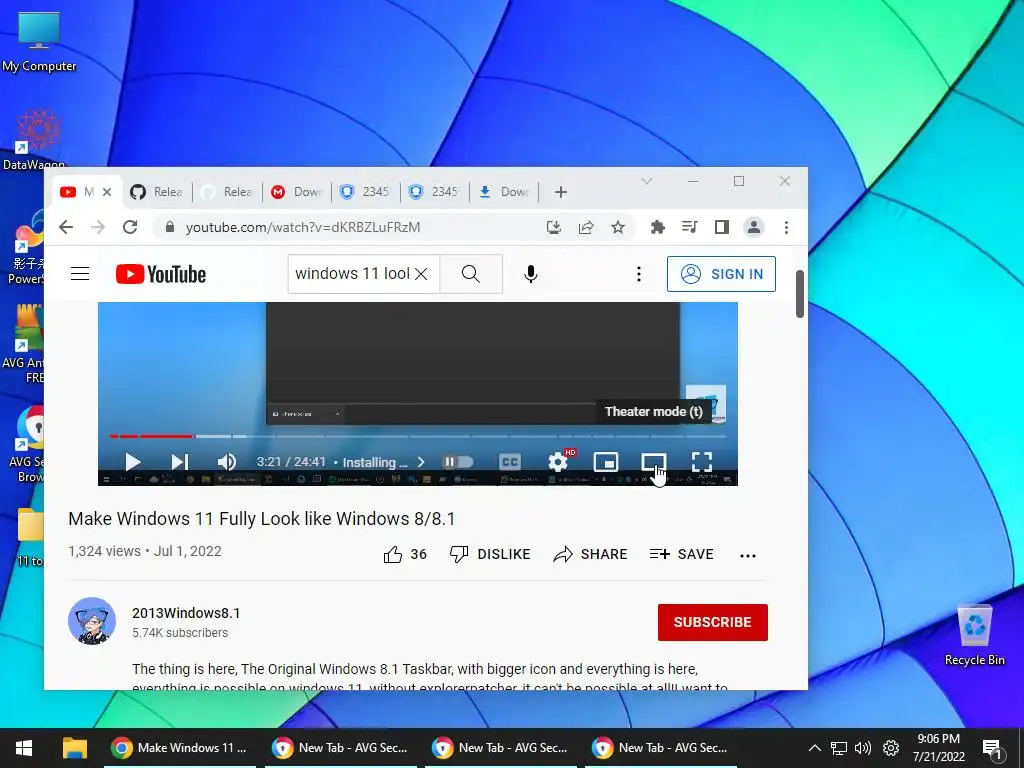Enter full screen video mode
The width and height of the screenshot is (1024, 768).
click(701, 462)
